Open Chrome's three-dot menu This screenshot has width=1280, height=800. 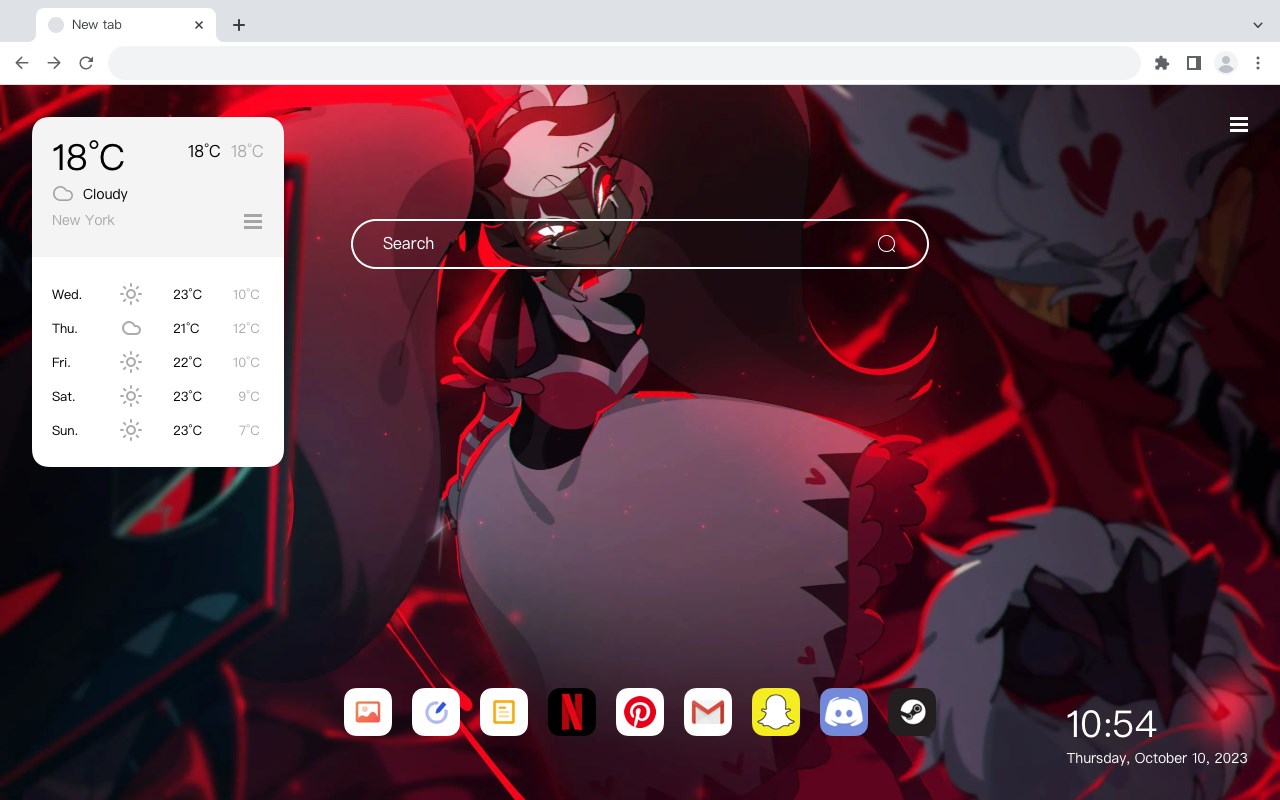tap(1258, 63)
